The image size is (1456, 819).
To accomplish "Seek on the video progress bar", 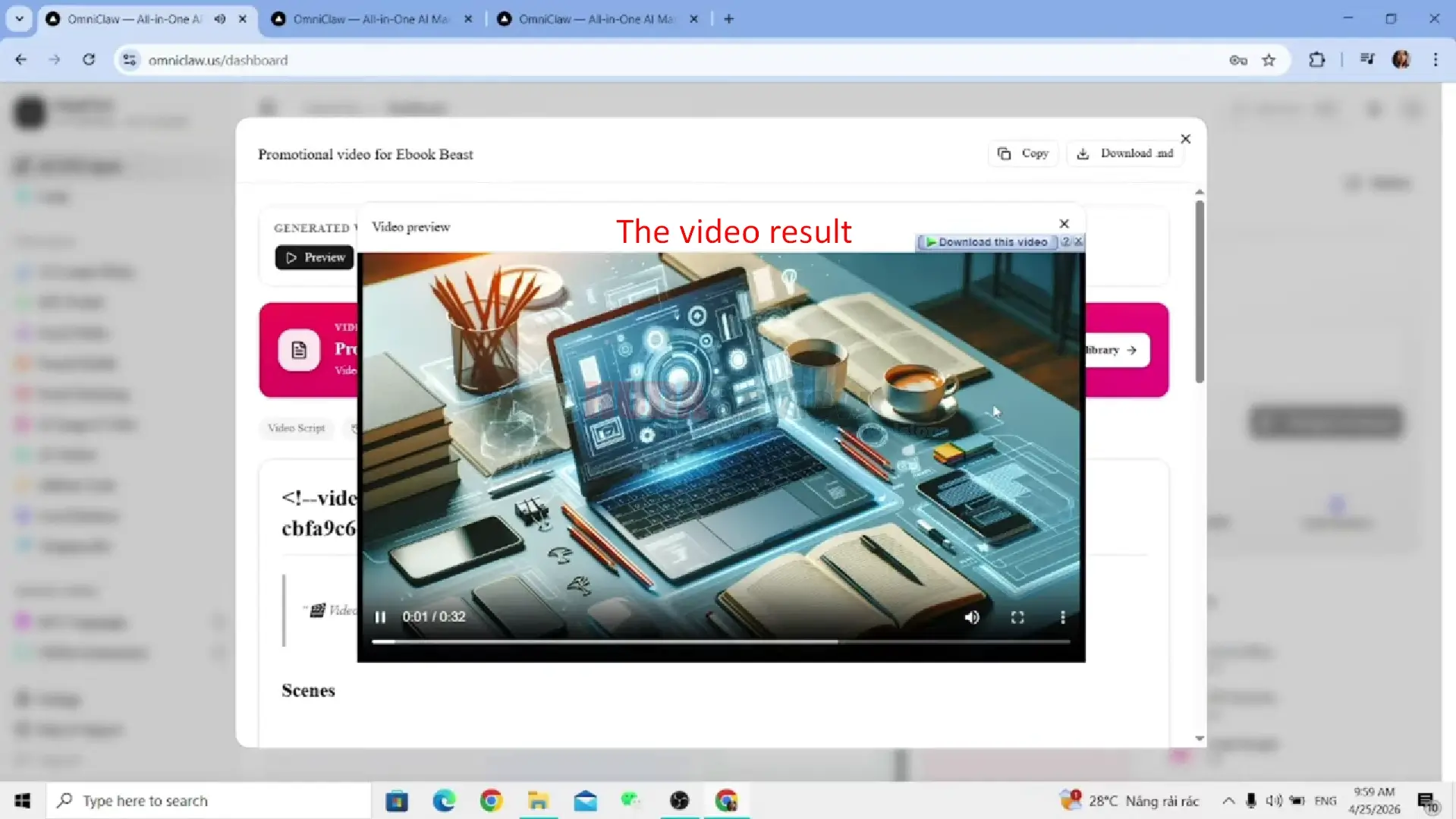I will coord(721,642).
